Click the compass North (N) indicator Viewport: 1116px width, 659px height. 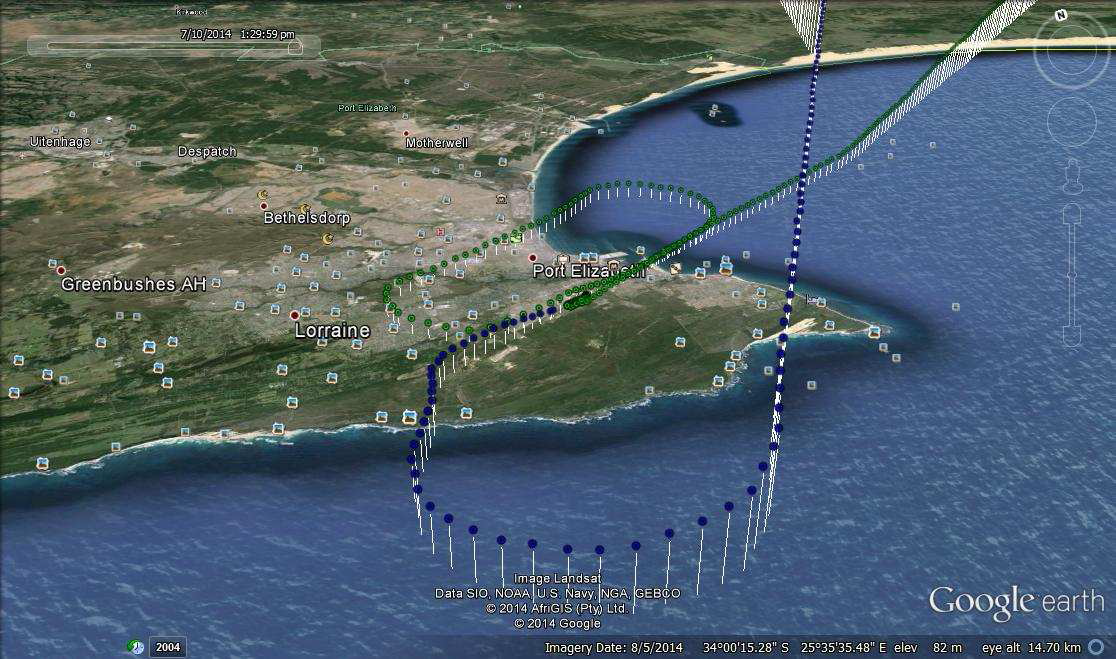pyautogui.click(x=1061, y=15)
